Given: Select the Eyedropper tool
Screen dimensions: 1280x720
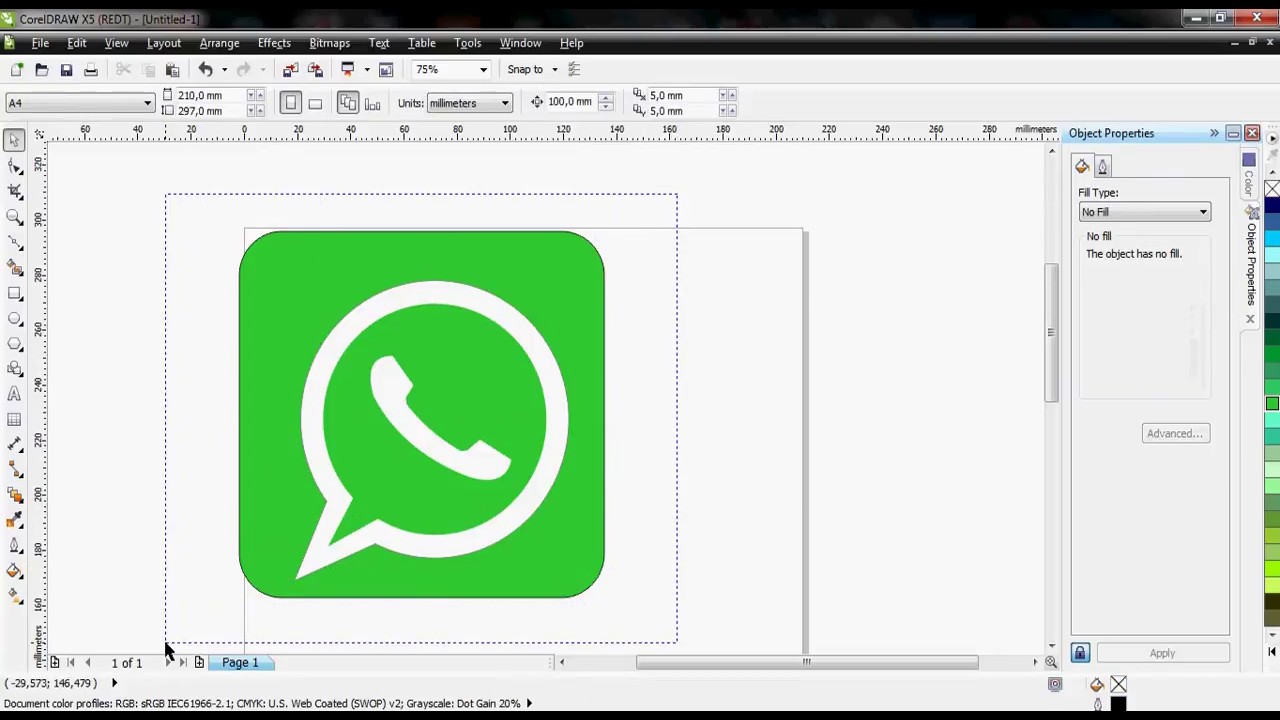Looking at the screenshot, I should (14, 520).
